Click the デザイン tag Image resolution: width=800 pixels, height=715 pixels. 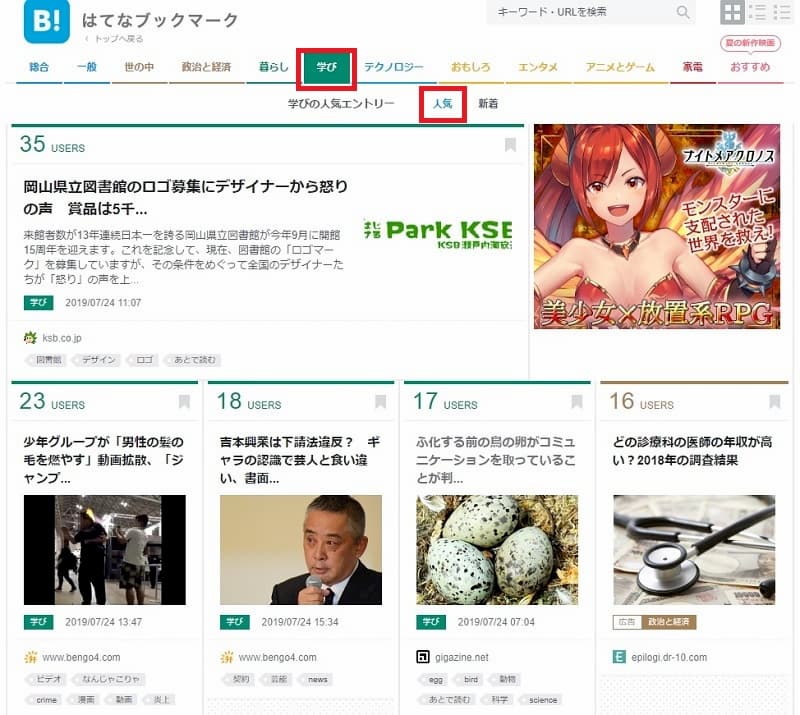(x=98, y=360)
